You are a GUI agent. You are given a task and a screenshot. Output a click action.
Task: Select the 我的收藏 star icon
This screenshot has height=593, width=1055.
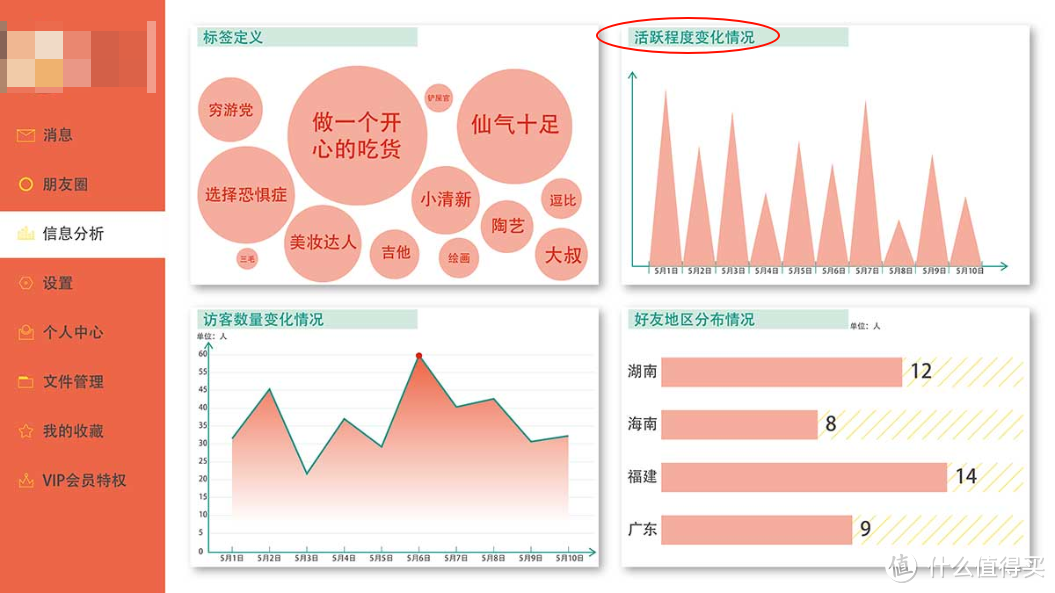pyautogui.click(x=25, y=430)
